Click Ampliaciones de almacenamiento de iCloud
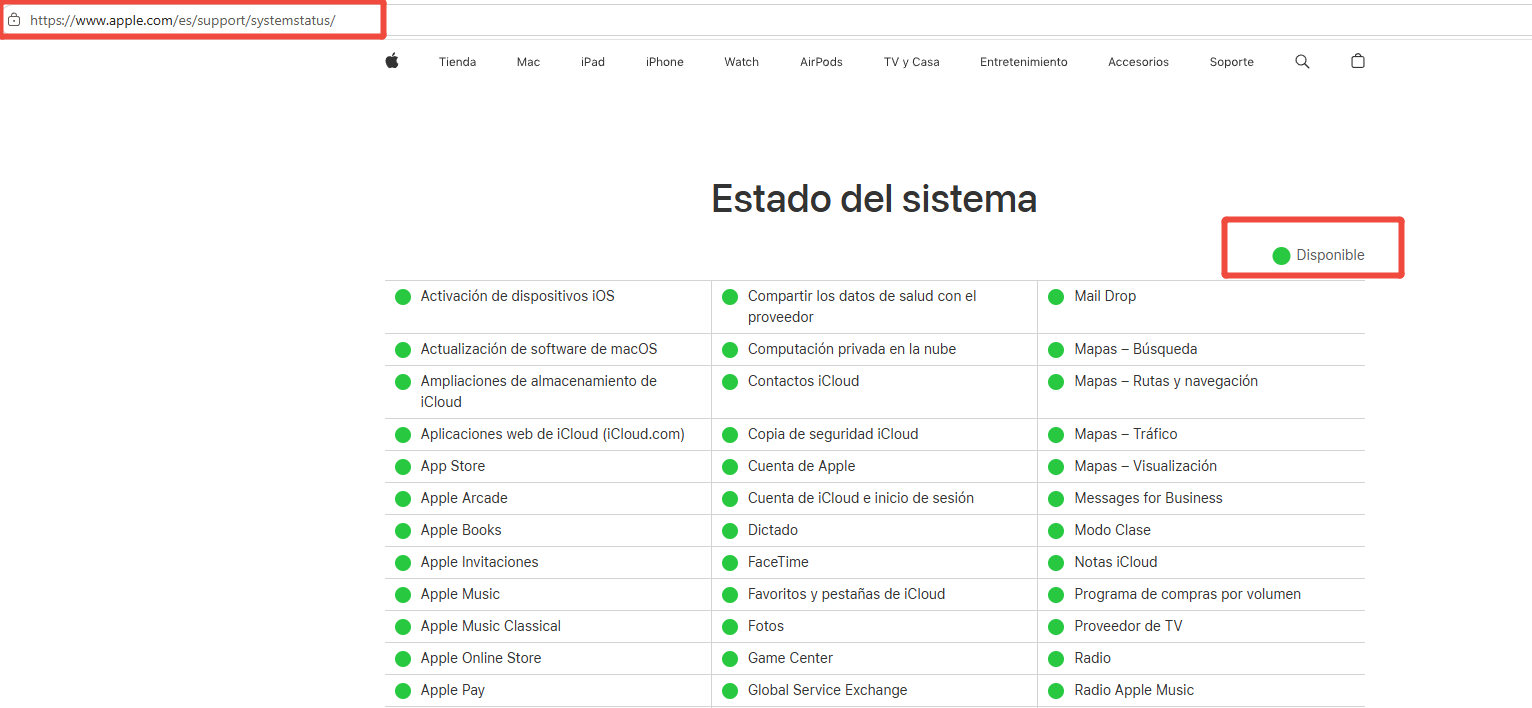The width and height of the screenshot is (1532, 708). click(x=539, y=392)
